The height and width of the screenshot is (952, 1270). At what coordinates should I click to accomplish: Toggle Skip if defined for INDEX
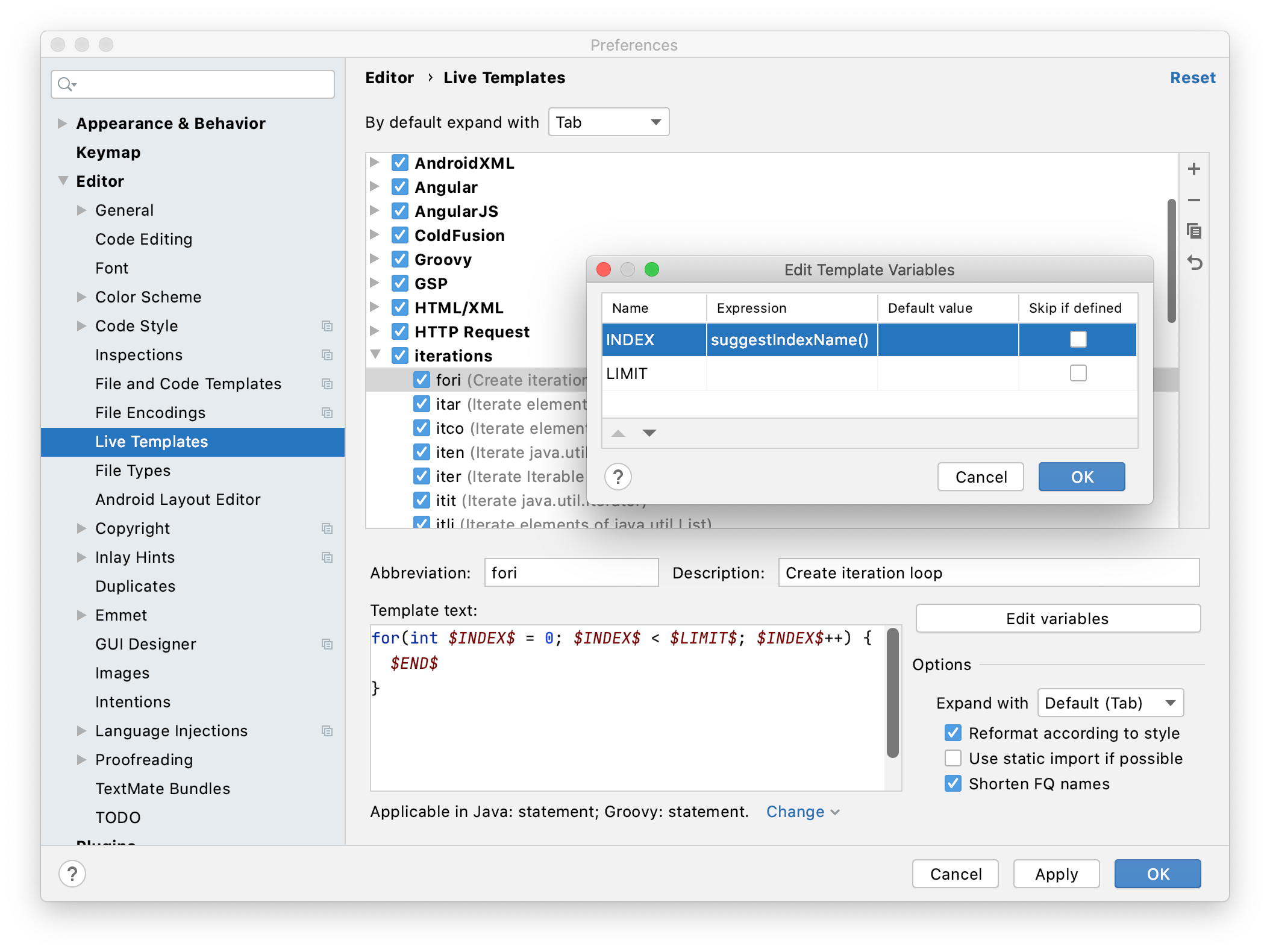click(x=1078, y=339)
